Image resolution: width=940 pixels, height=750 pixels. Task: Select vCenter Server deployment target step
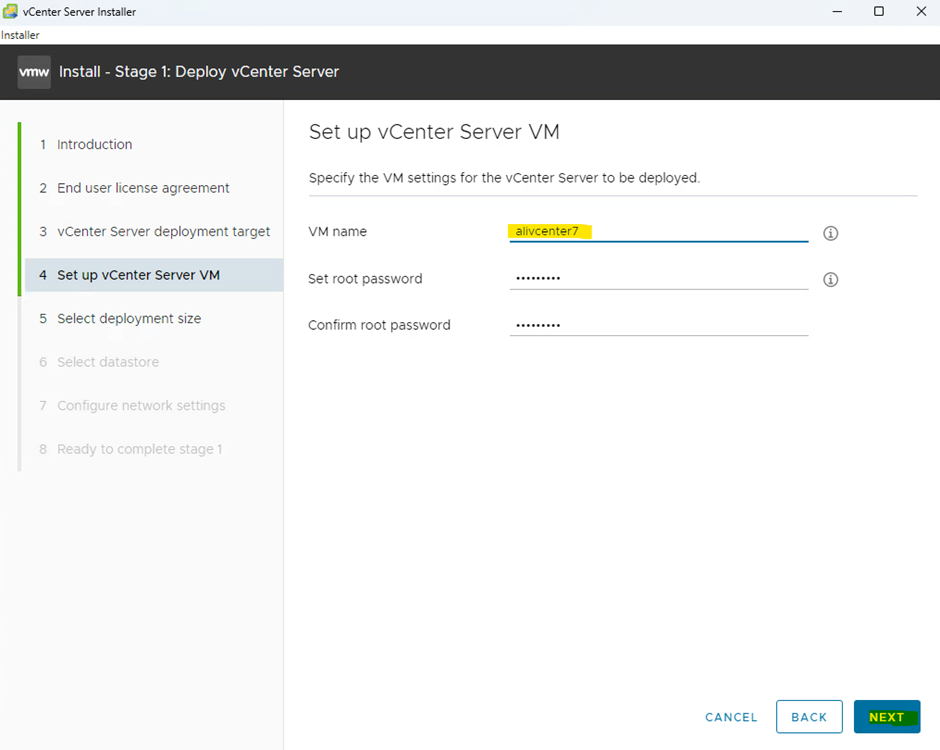point(163,232)
